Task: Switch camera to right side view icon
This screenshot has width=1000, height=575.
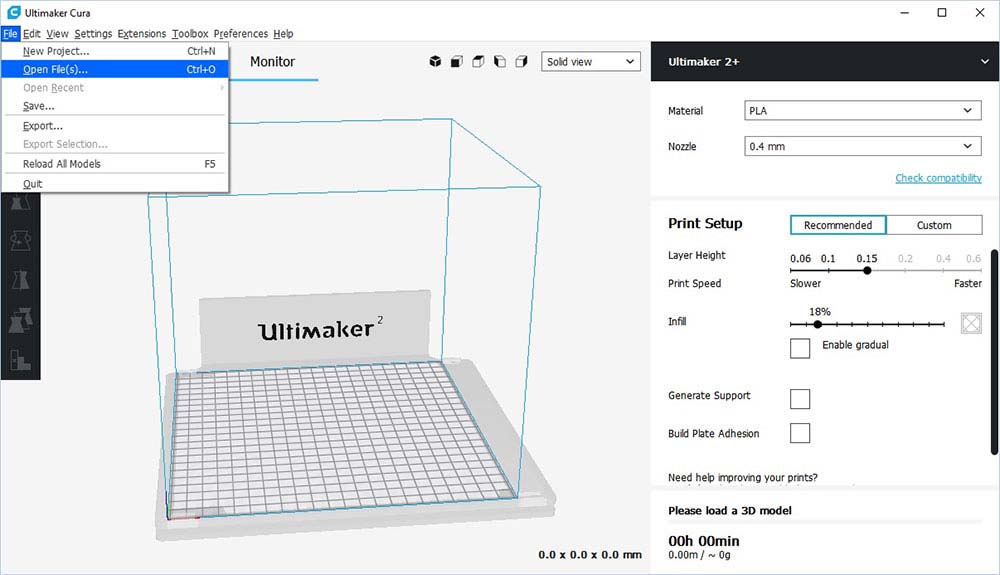Action: 520,62
